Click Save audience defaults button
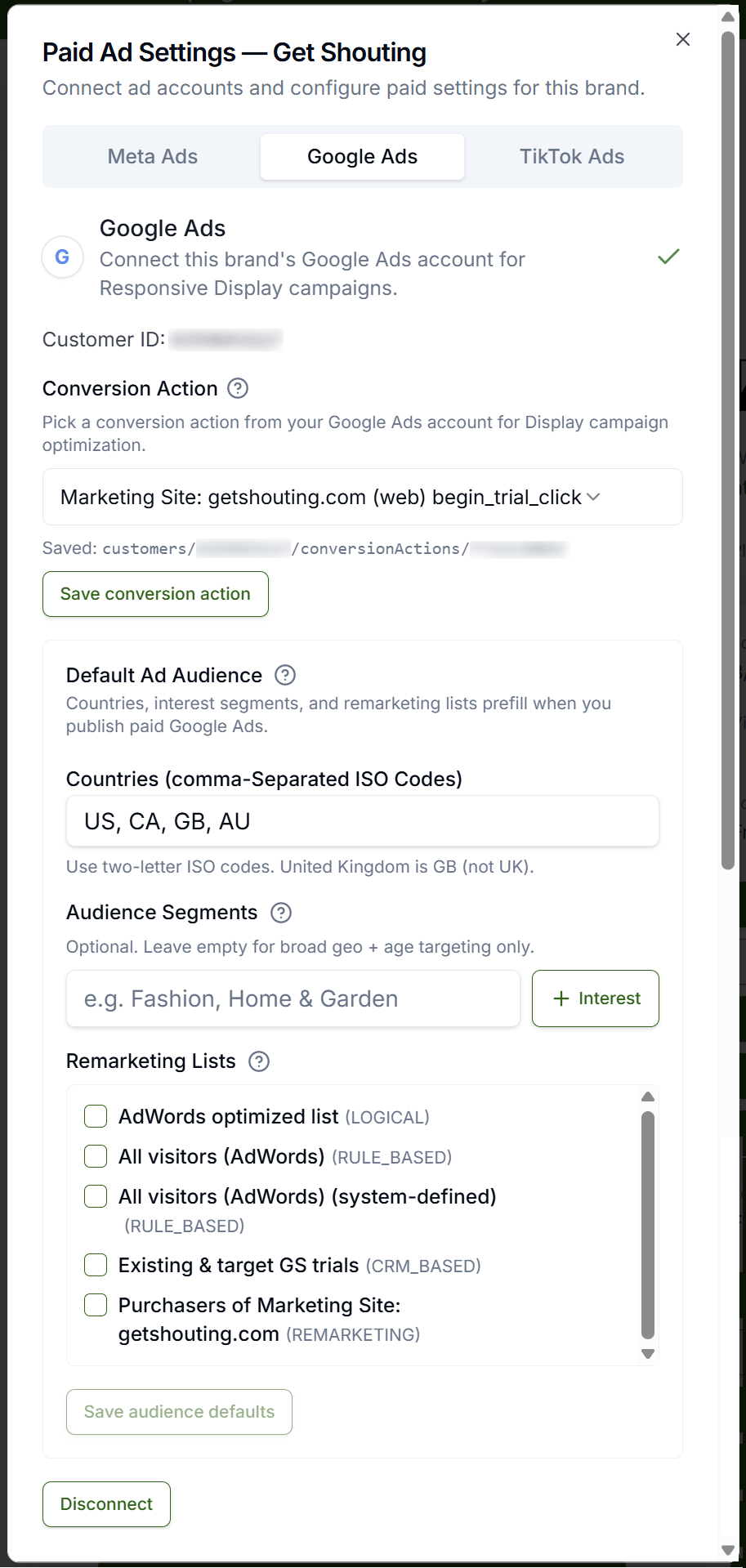The width and height of the screenshot is (746, 1568). (x=179, y=1412)
